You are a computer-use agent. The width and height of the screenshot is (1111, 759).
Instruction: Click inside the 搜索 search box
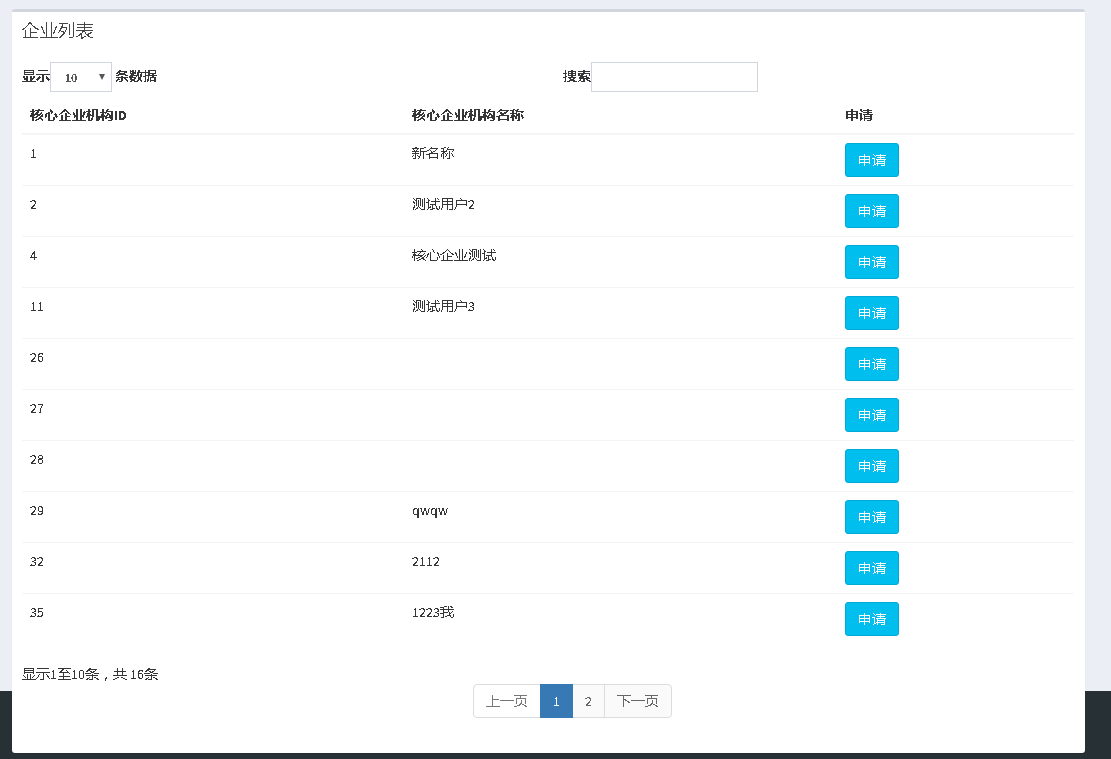[x=674, y=77]
